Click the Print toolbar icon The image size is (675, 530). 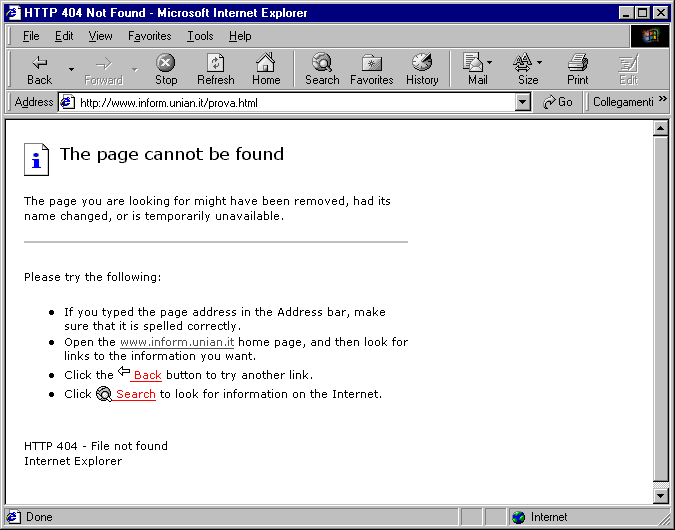pos(578,62)
